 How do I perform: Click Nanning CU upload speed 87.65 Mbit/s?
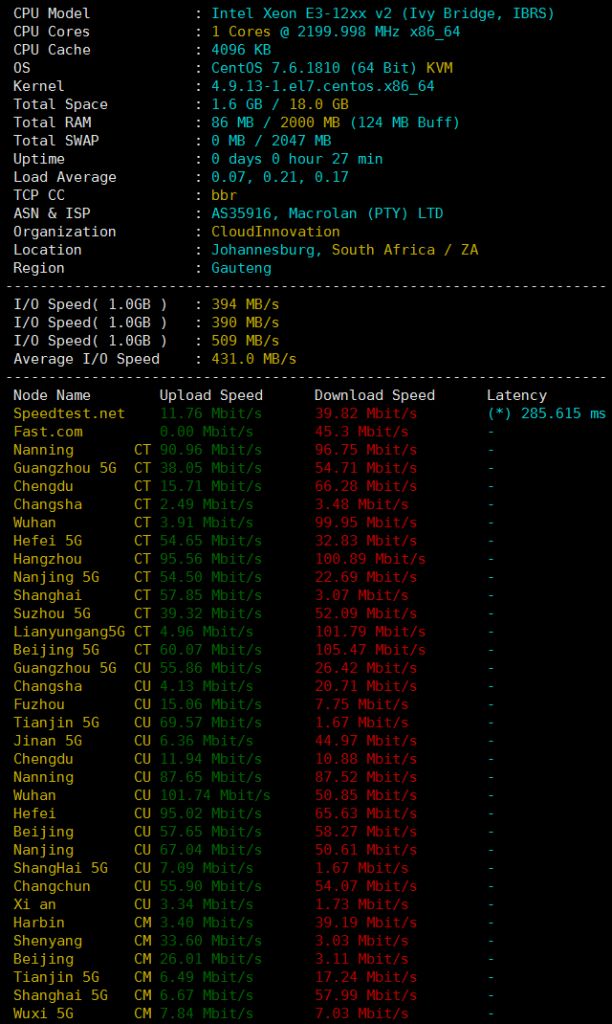coord(211,778)
